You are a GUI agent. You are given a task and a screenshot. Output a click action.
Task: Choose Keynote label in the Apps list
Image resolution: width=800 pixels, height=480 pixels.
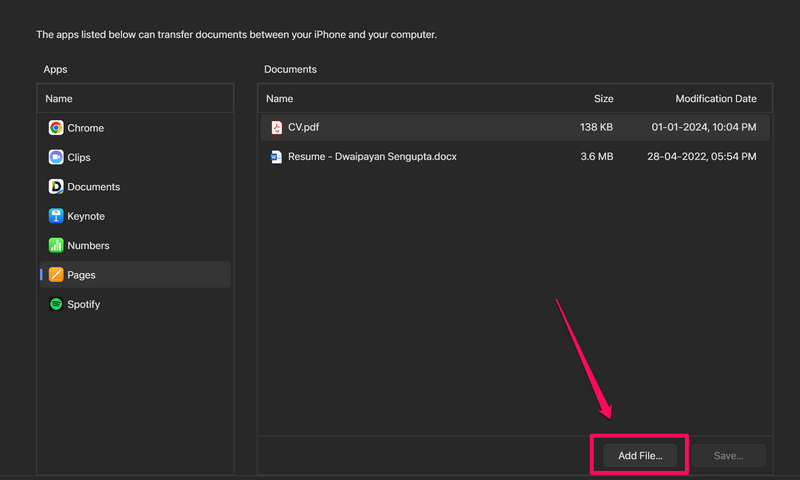pos(86,216)
